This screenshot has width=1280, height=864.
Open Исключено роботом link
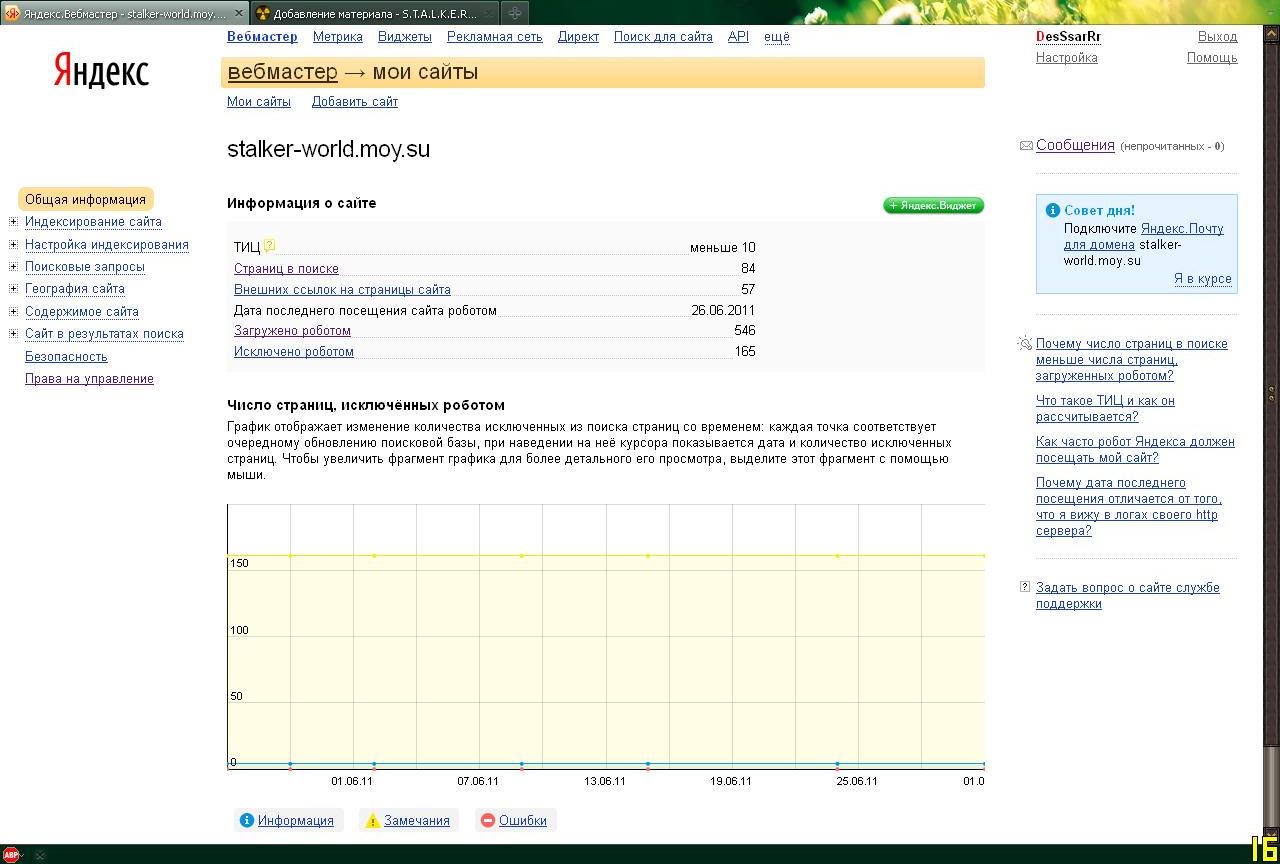pos(294,351)
